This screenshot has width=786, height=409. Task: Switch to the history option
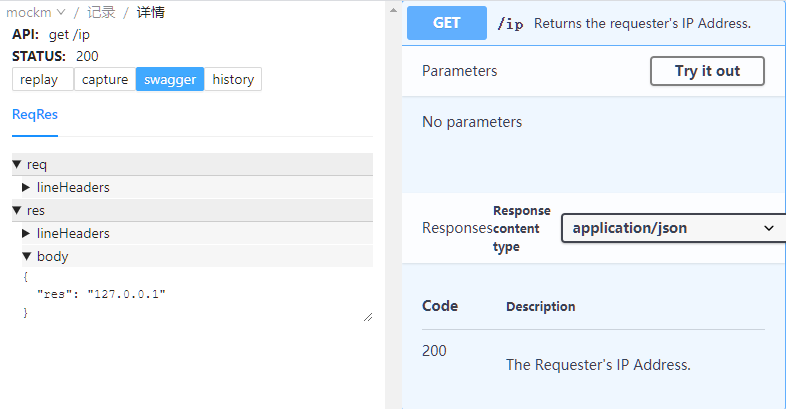(x=233, y=79)
